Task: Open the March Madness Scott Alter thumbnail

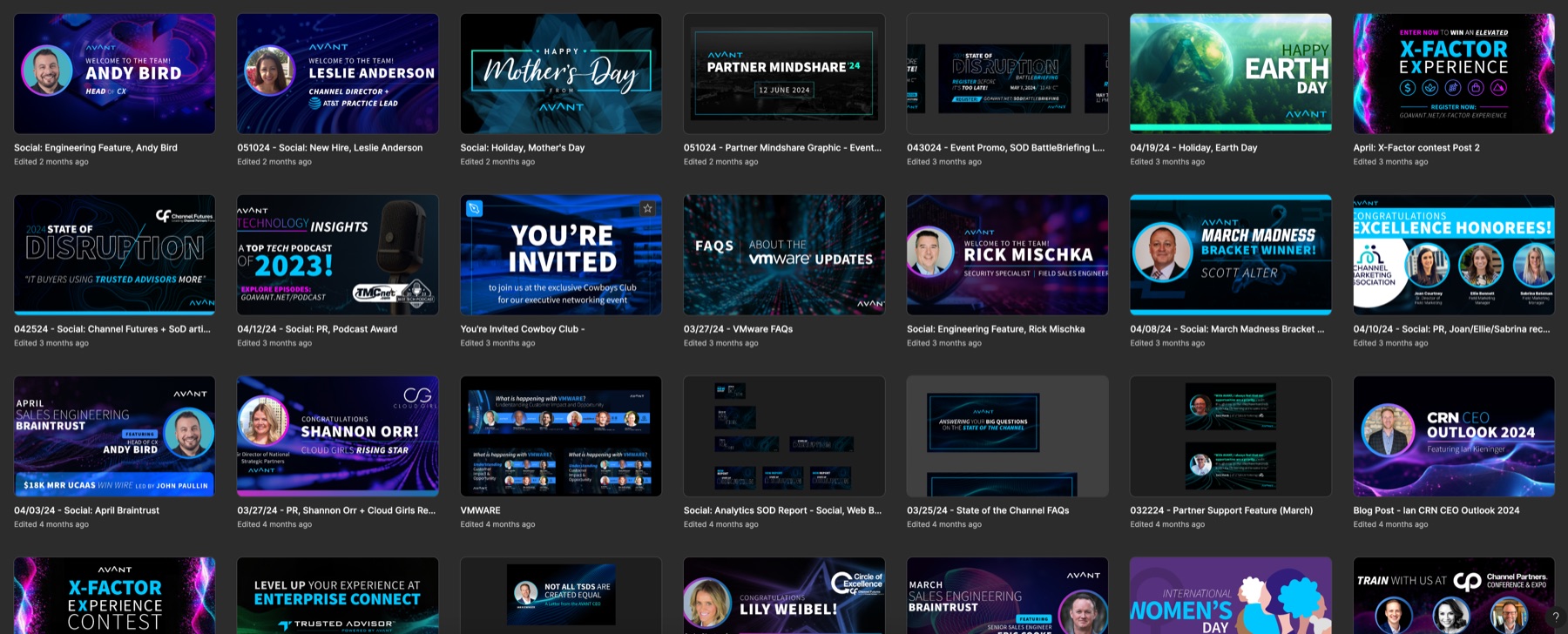Action: [x=1231, y=254]
